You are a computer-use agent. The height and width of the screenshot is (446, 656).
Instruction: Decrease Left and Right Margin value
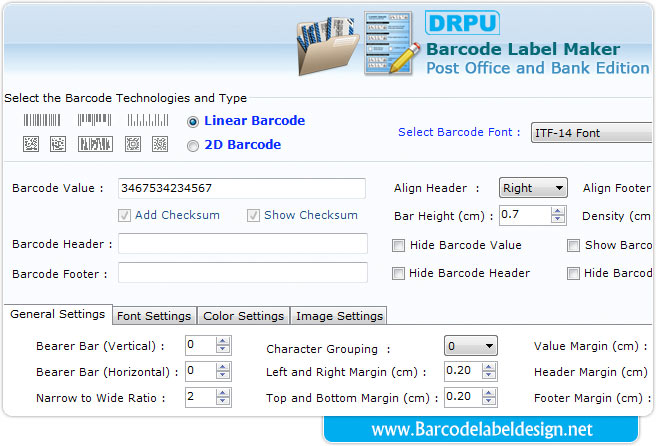point(489,375)
